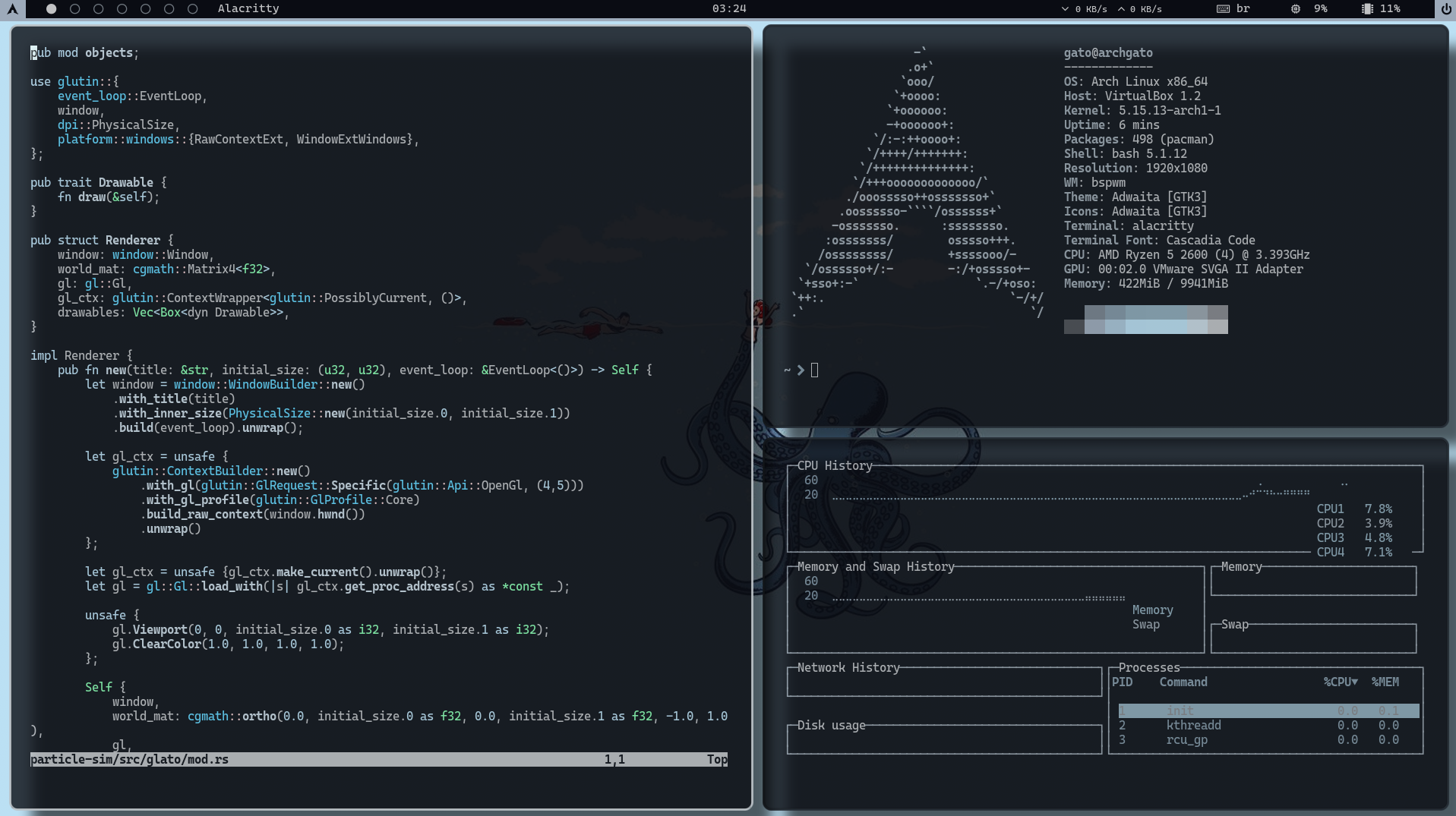Click the CPU4 7.1% legend entry
1456x816 pixels.
(x=1354, y=552)
